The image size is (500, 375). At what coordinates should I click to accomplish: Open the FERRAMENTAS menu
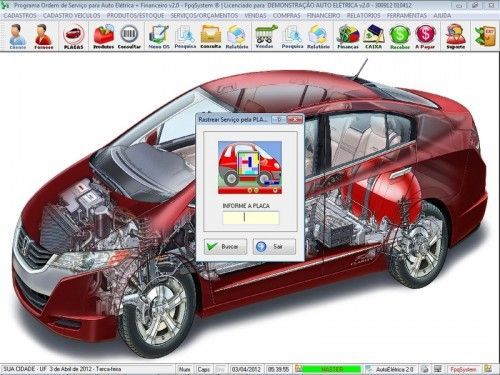407,16
